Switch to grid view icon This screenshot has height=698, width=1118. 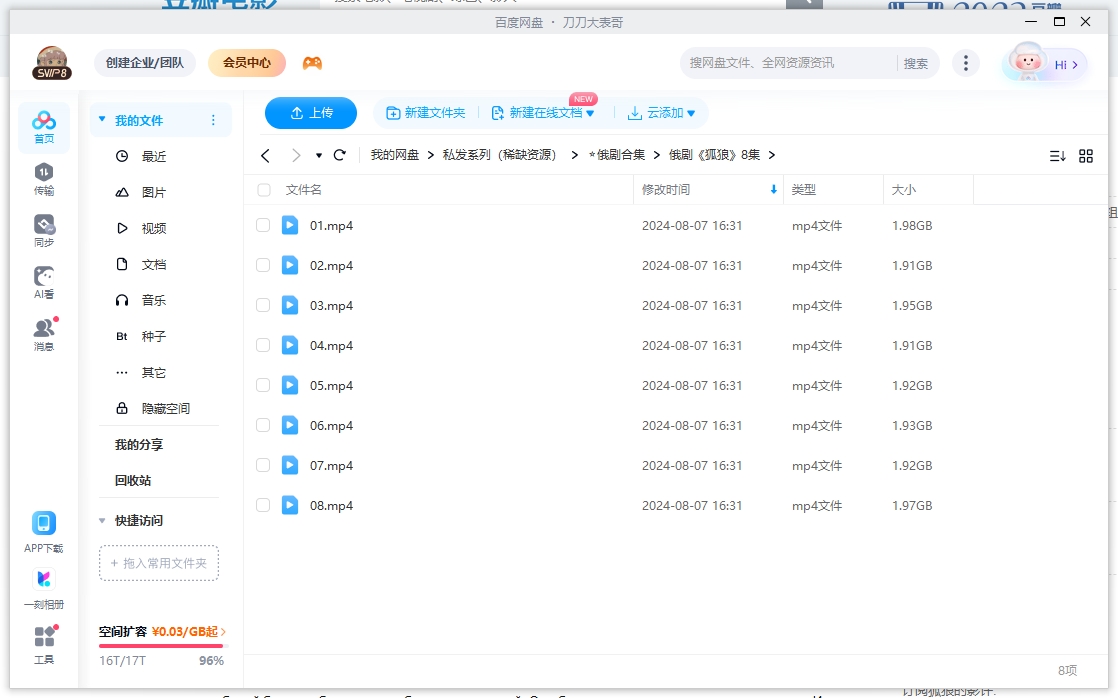(x=1085, y=155)
